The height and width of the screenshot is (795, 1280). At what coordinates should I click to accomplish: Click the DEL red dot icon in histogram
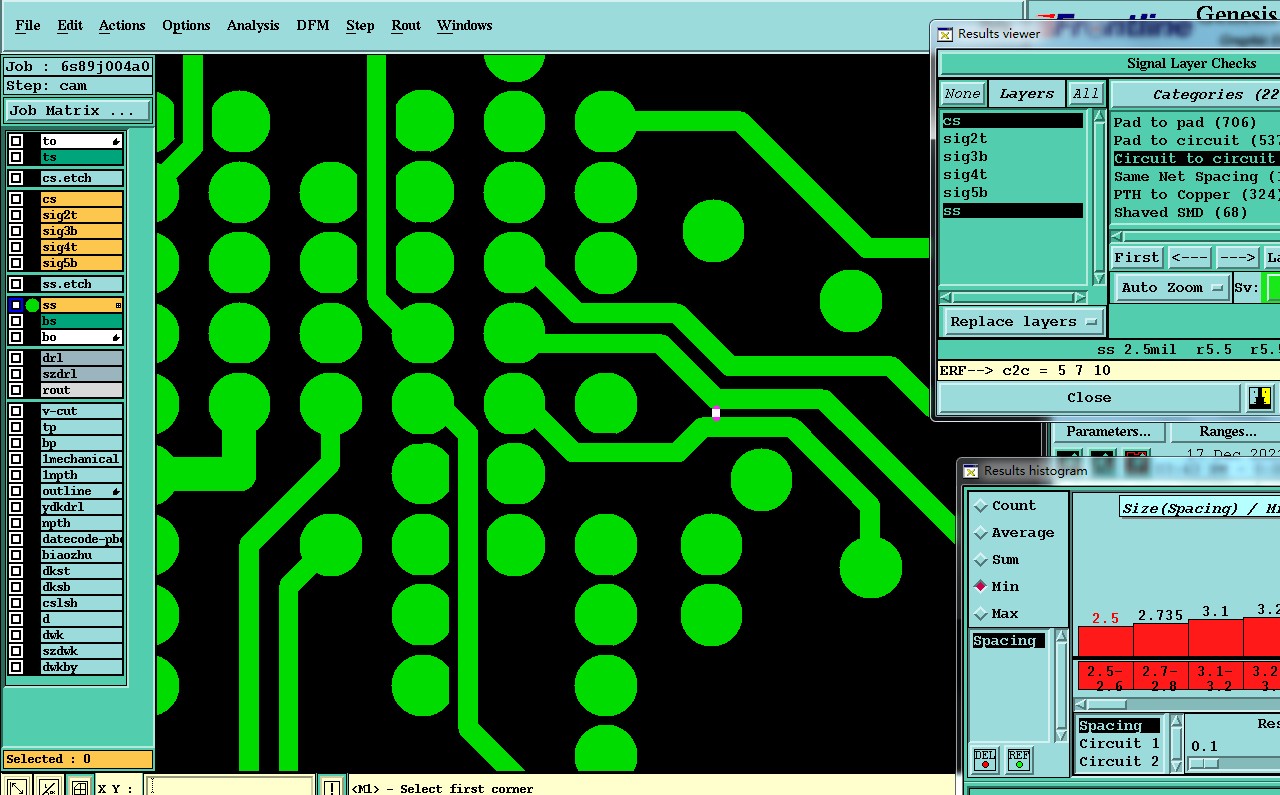[x=985, y=759]
